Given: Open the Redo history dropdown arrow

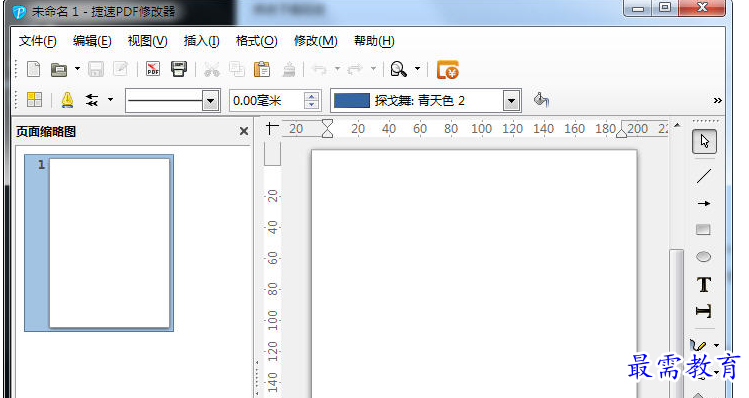Looking at the screenshot, I should tap(373, 69).
